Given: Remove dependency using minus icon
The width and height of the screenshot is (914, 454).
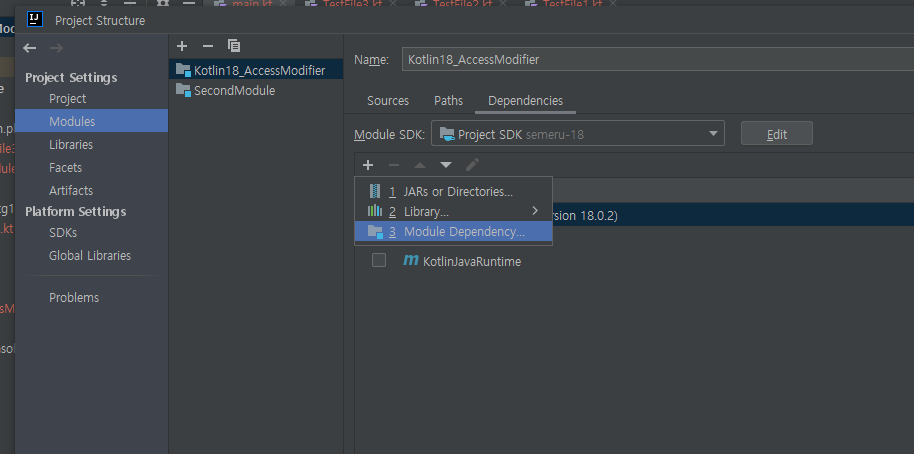Looking at the screenshot, I should point(394,165).
